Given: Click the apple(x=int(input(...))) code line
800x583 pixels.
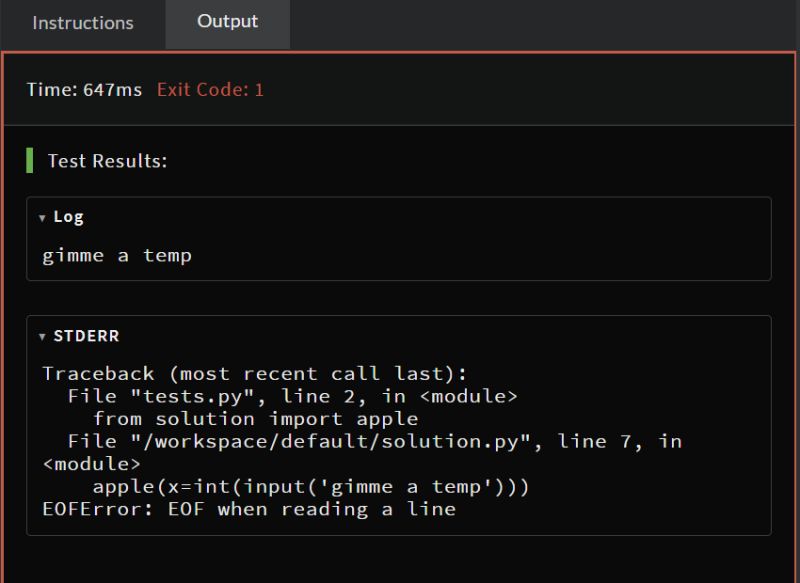Looking at the screenshot, I should click(x=311, y=487).
